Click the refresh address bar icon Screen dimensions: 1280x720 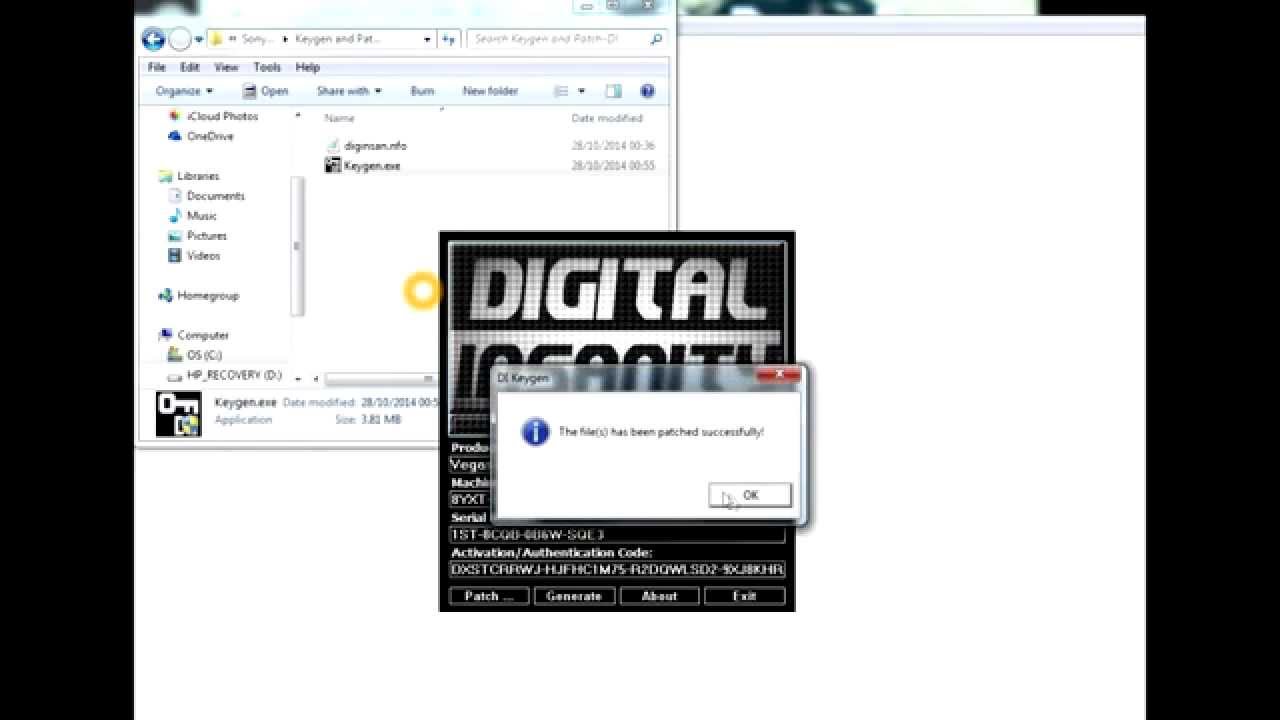point(449,39)
